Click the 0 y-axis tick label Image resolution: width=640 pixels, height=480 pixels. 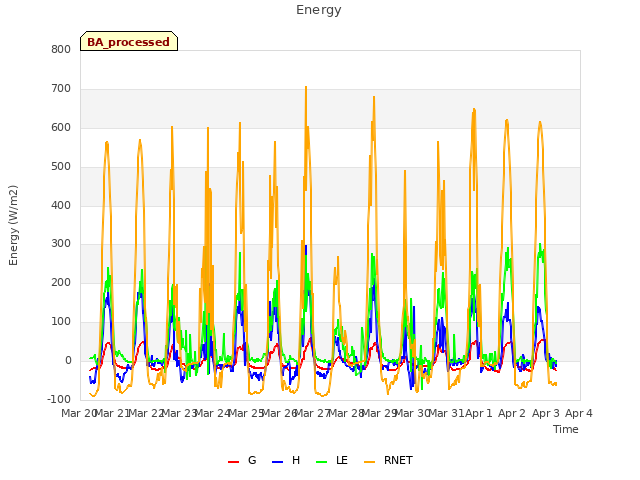click(68, 361)
